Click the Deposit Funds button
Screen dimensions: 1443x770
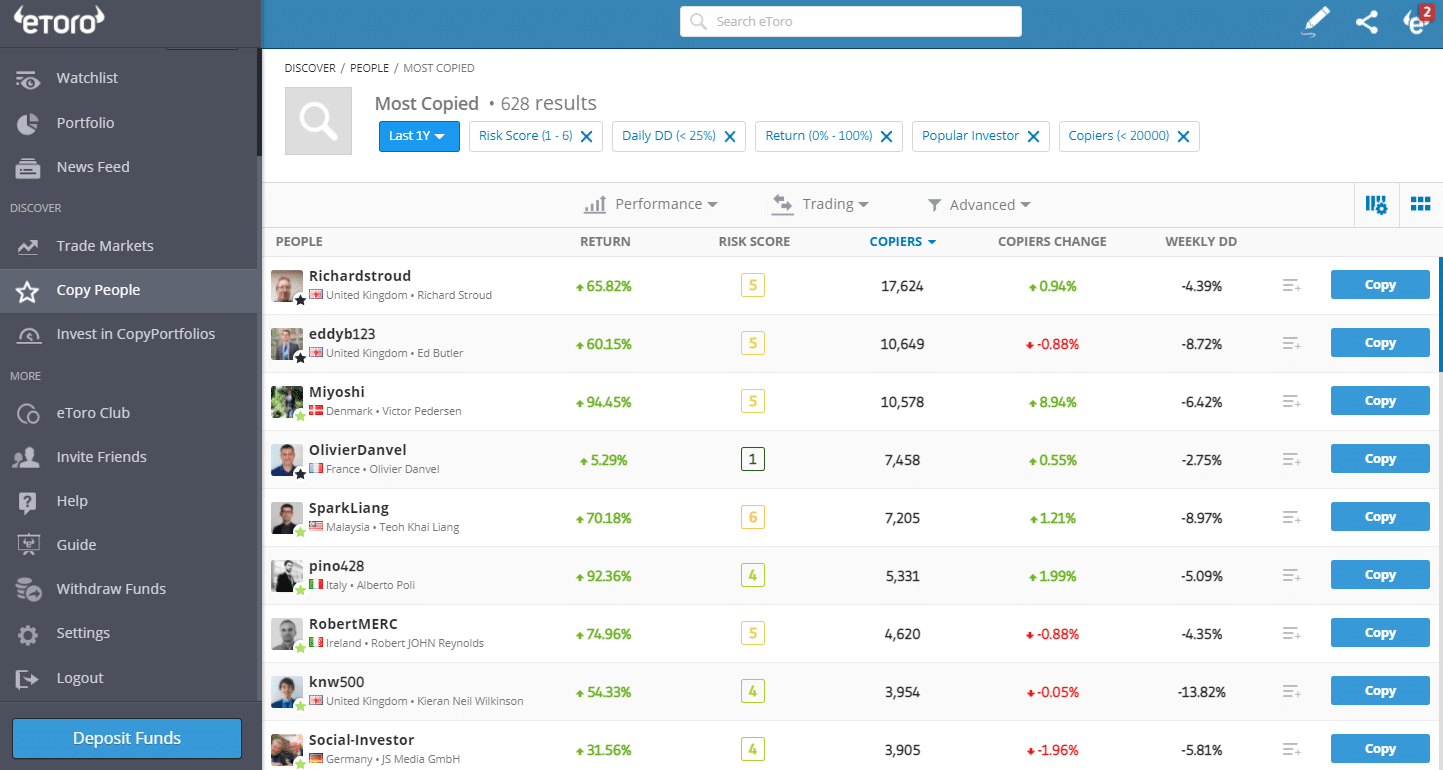pyautogui.click(x=126, y=738)
